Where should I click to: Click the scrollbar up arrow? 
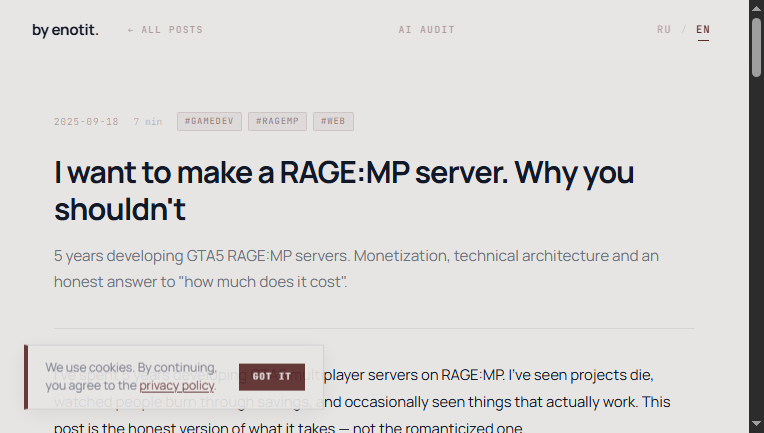click(x=756, y=8)
